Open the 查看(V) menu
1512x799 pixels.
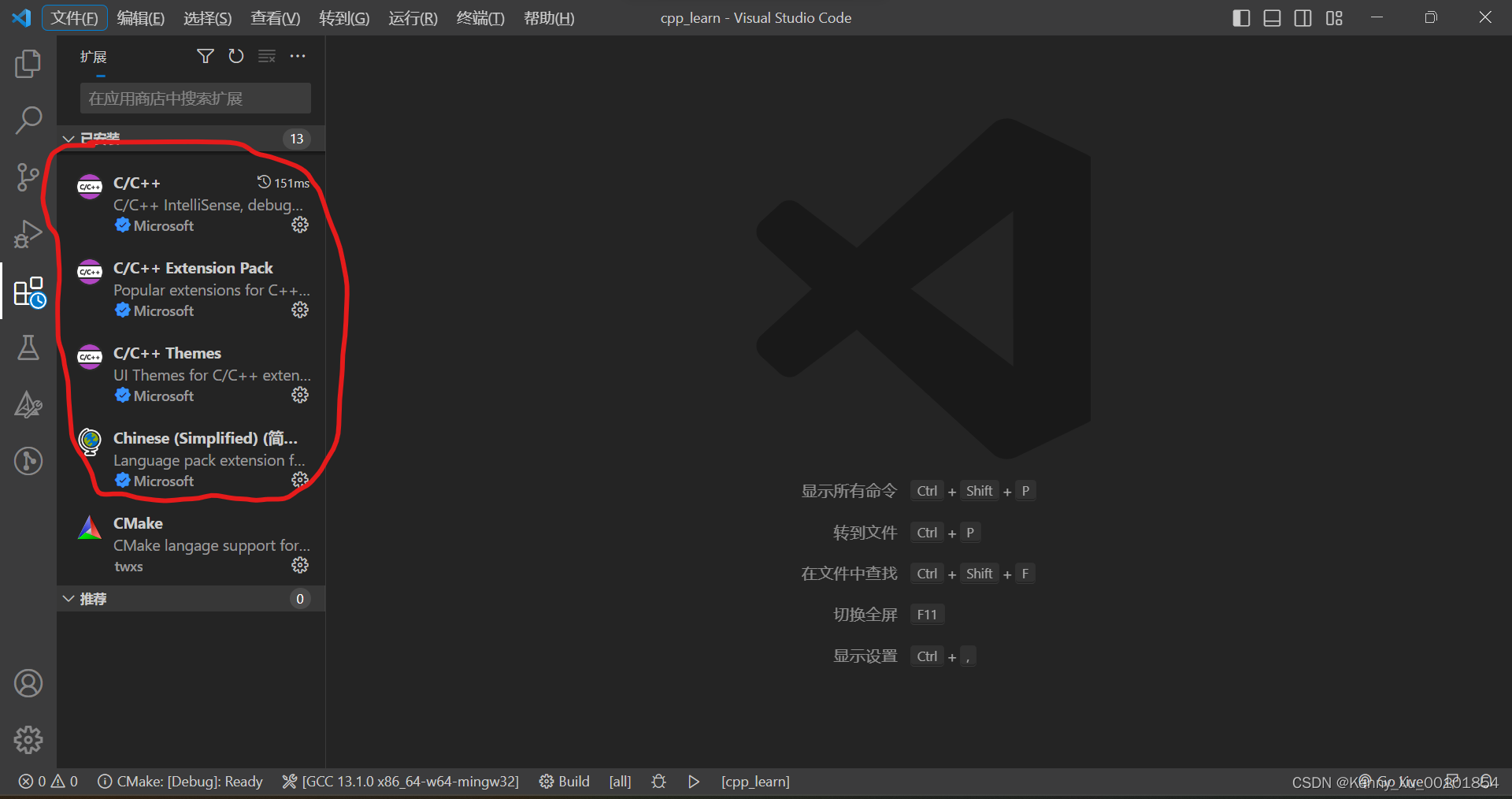276,18
